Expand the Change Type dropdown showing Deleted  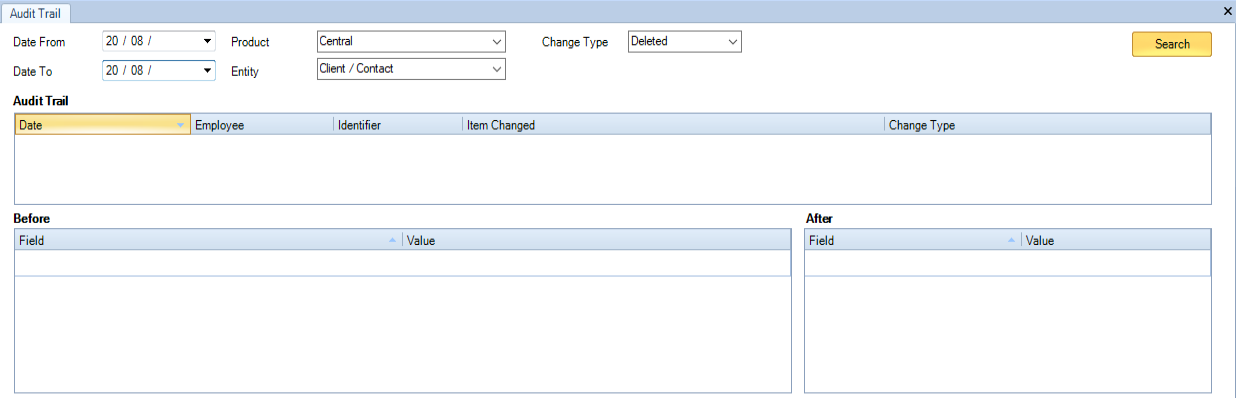[x=733, y=42]
